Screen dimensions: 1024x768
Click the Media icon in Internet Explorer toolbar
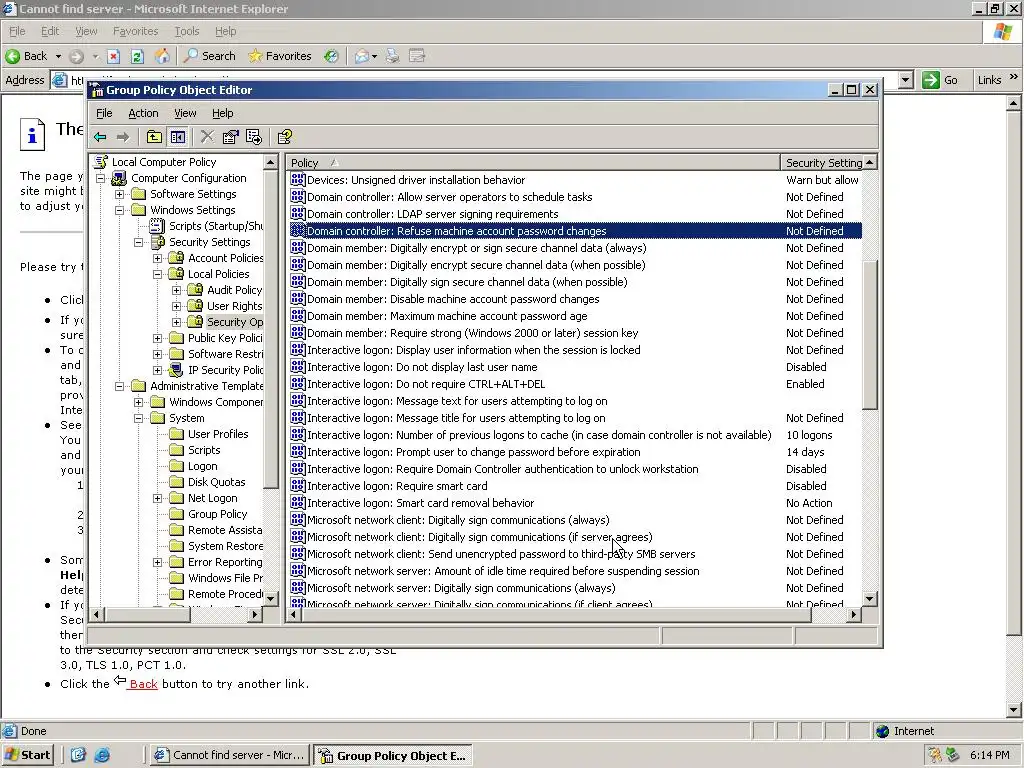click(332, 56)
